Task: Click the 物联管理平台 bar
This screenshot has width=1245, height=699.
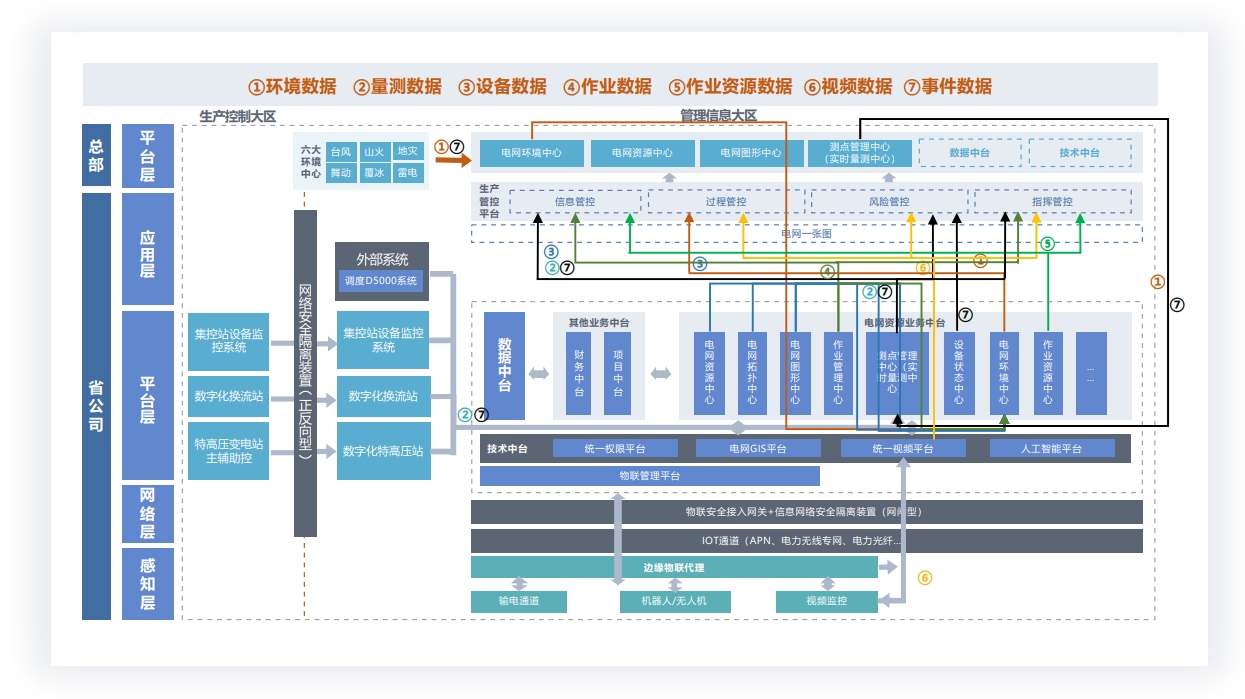Action: tap(649, 476)
